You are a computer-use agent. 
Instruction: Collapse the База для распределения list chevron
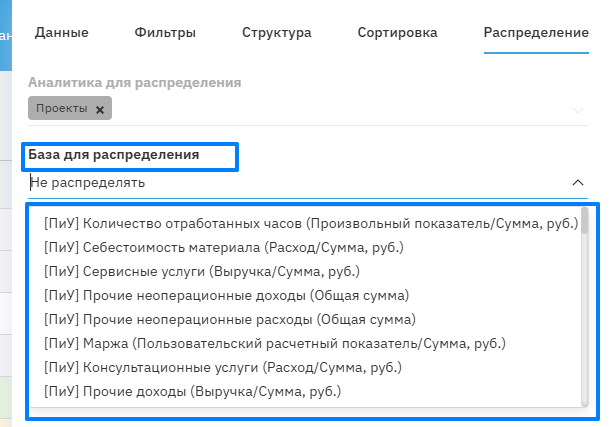click(577, 183)
